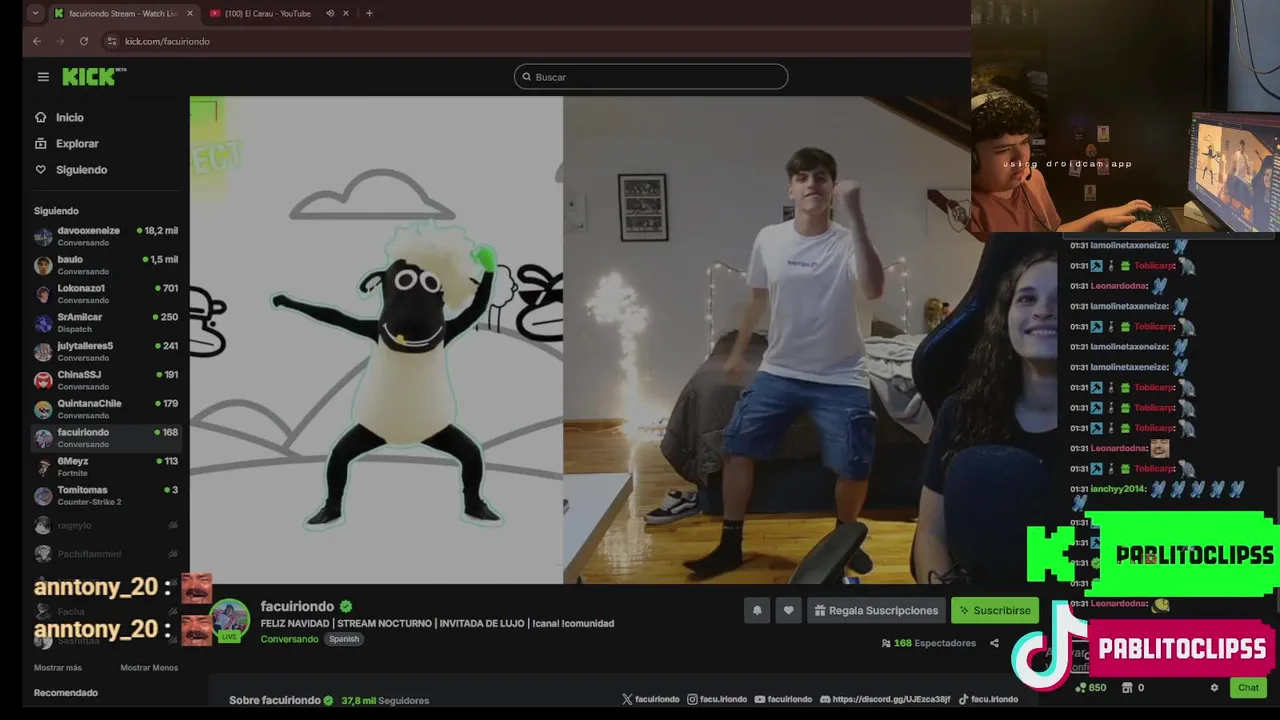Open QuintanaChile followed channel
The height and width of the screenshot is (720, 1280).
point(106,409)
